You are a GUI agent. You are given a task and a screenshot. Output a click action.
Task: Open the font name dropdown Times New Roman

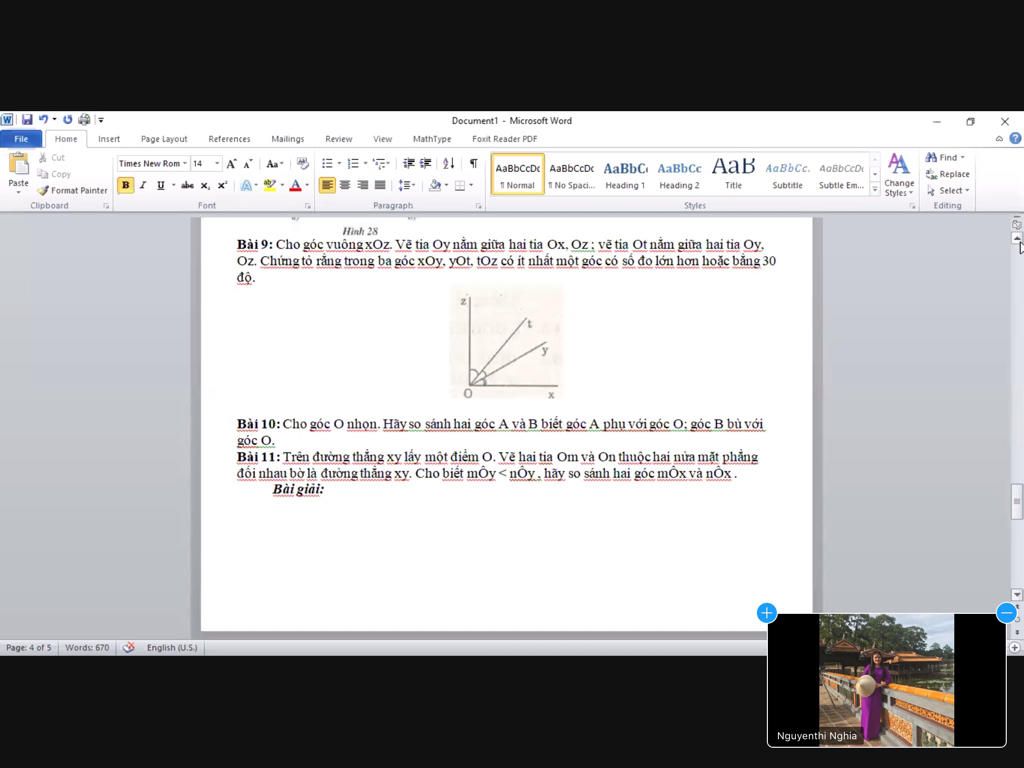click(185, 163)
